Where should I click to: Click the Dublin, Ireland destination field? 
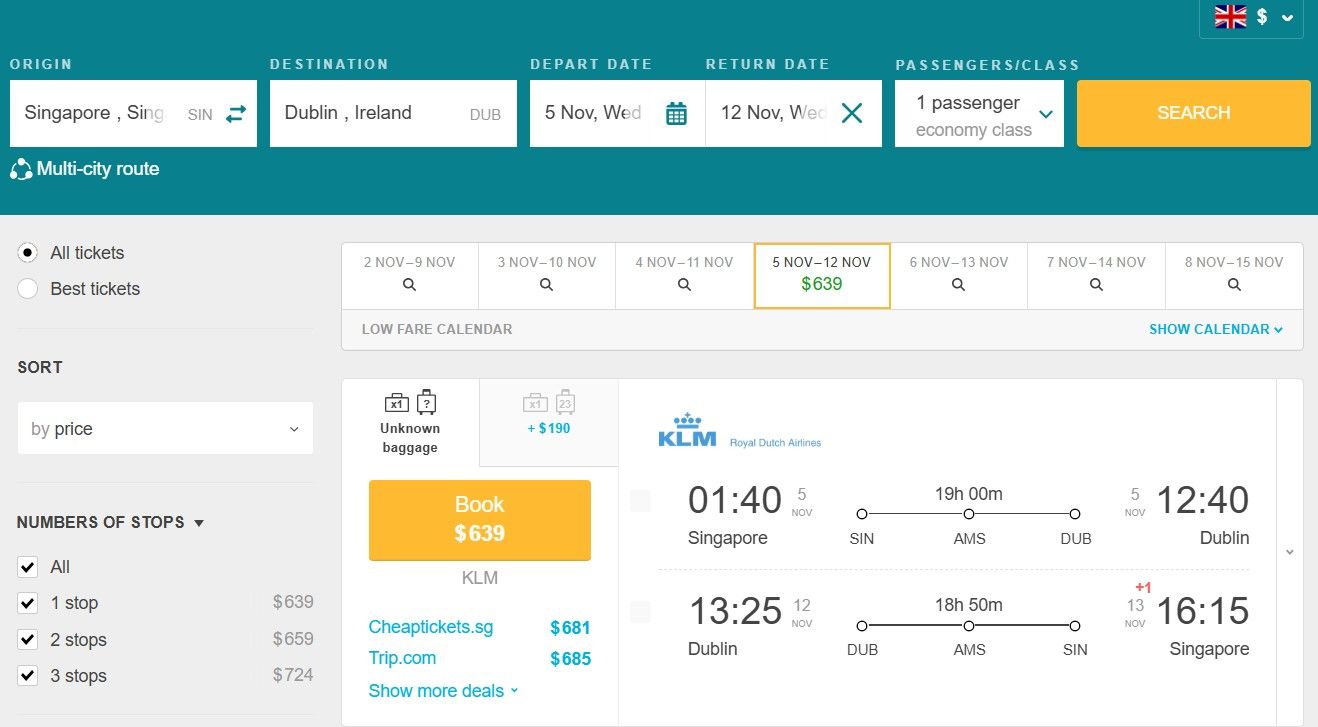pos(393,113)
